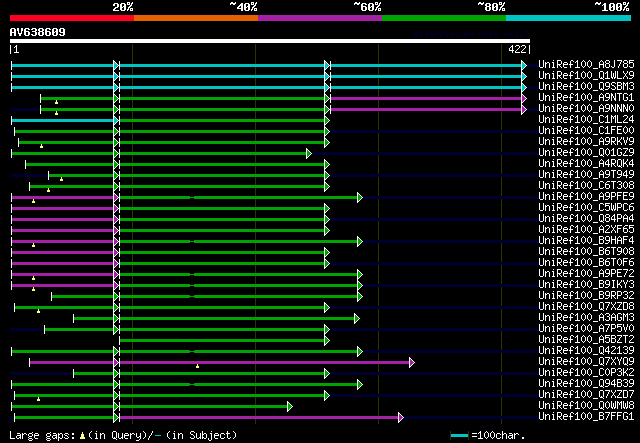640x443 pixels.
Task: Select the UniRef100_B6T0F6 hit label
Action: pos(586,263)
